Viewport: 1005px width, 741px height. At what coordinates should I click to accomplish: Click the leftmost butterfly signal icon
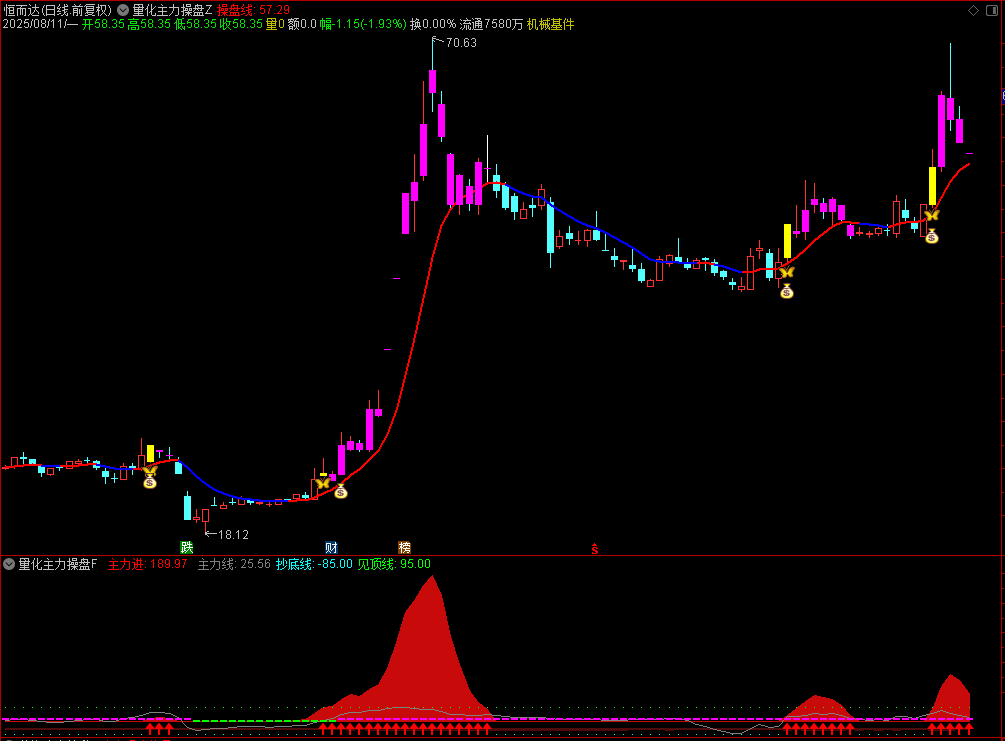(x=150, y=471)
